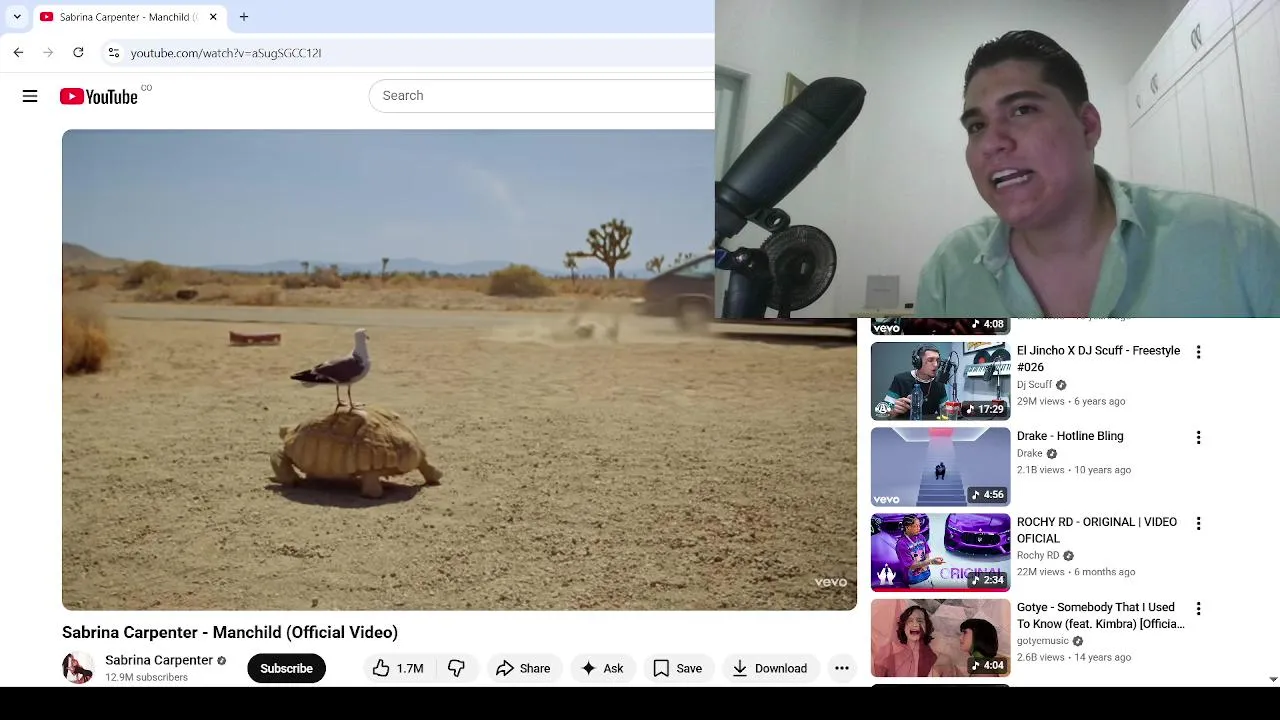This screenshot has width=1280, height=720.
Task: Open ROCHY RD ORIGINAL video thumbnail
Action: pyautogui.click(x=940, y=552)
